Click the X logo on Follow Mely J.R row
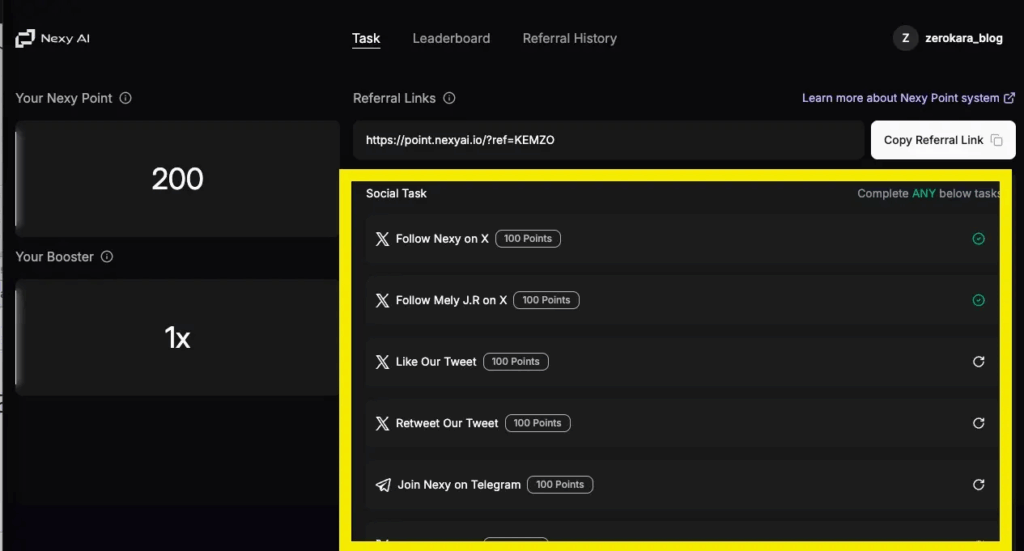Image resolution: width=1024 pixels, height=551 pixels. coord(382,300)
